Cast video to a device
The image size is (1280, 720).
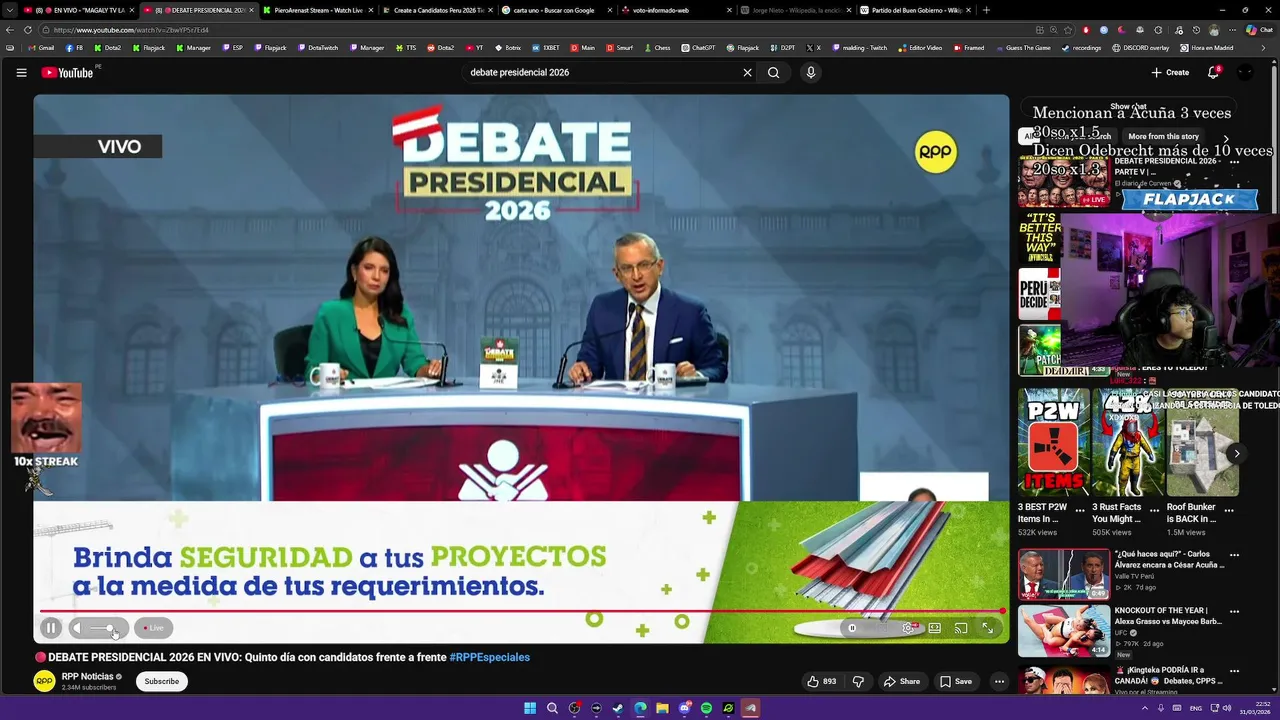pyautogui.click(x=961, y=628)
